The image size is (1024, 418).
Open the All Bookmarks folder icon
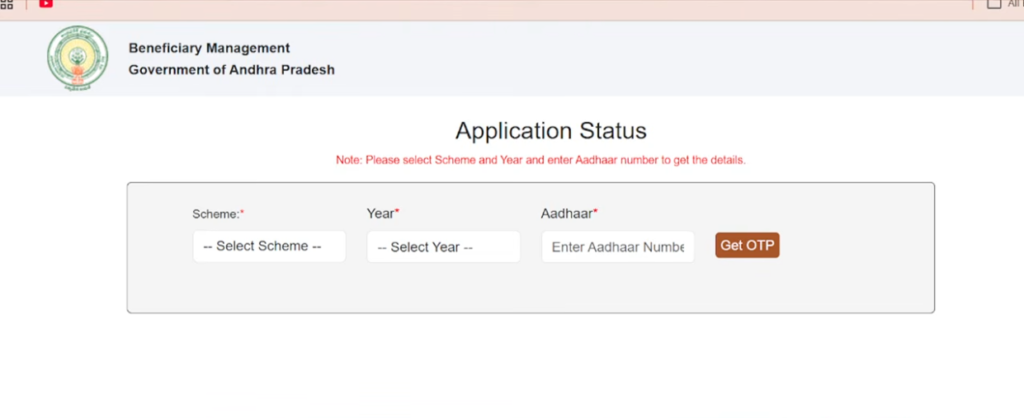993,3
